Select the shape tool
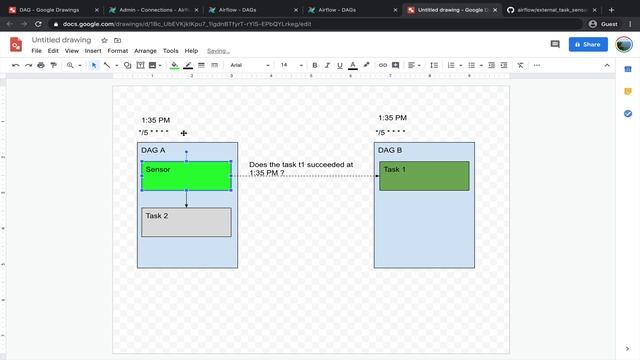This screenshot has width=640, height=360. coord(127,65)
